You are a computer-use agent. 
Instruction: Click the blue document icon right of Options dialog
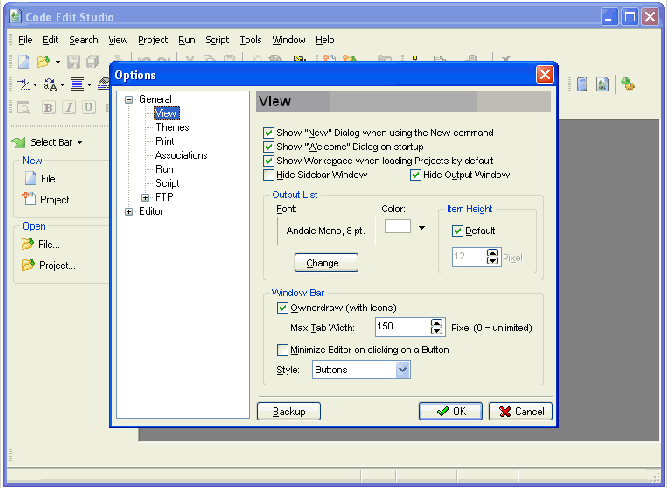pyautogui.click(x=582, y=84)
